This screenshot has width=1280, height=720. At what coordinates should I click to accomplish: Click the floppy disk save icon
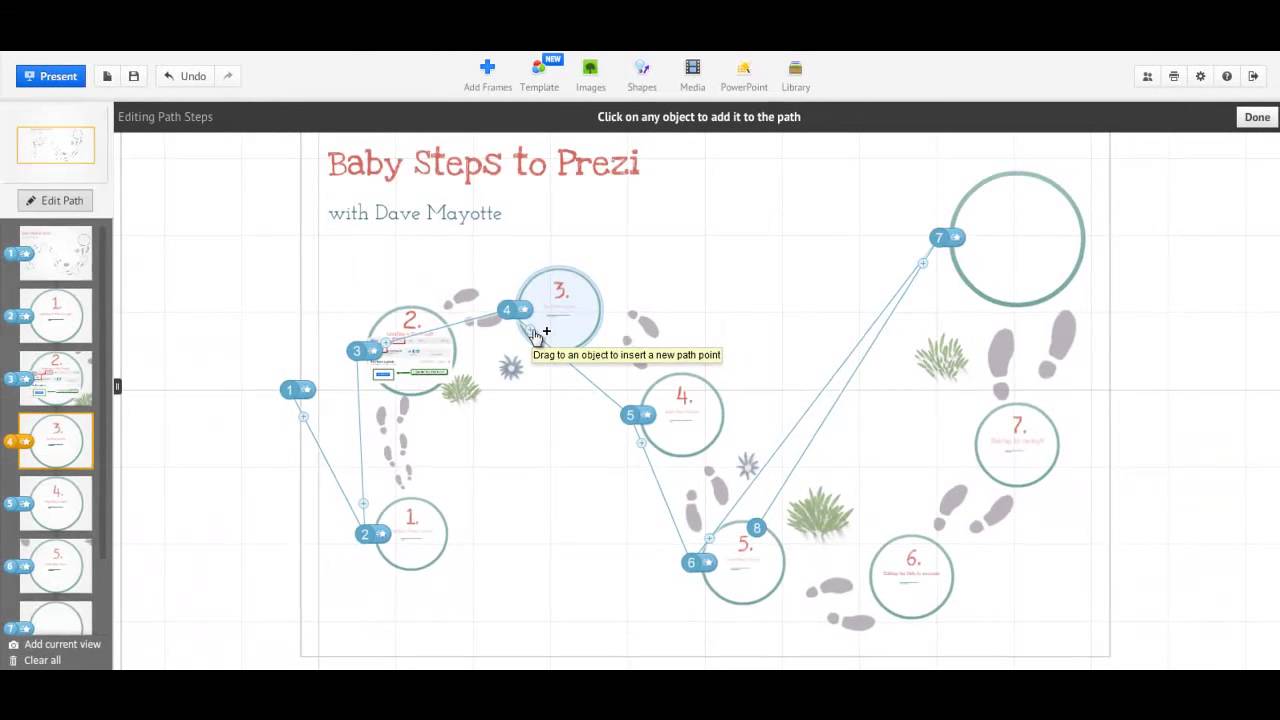coord(133,76)
